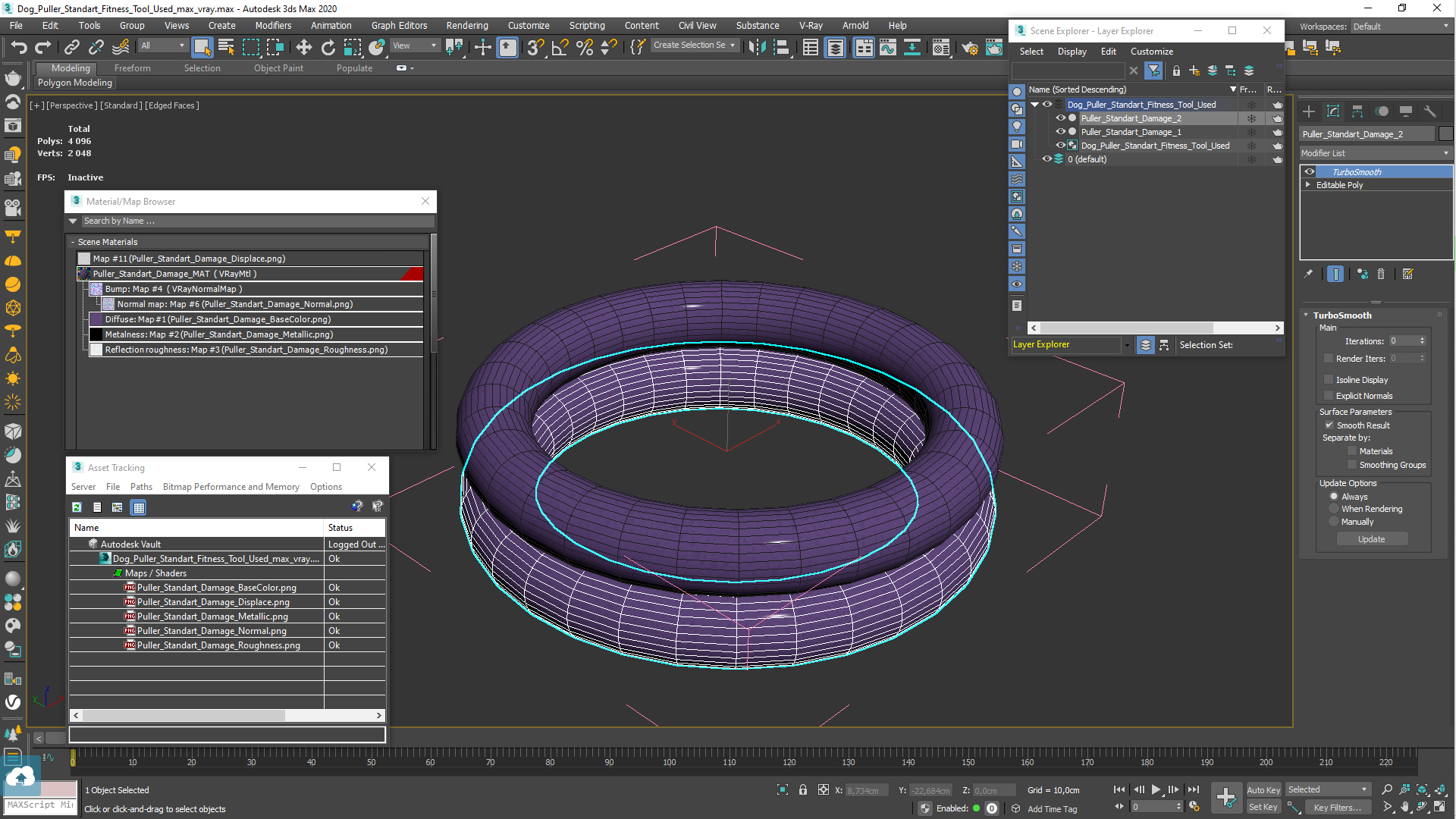
Task: Click the Align tool icon
Action: click(781, 47)
